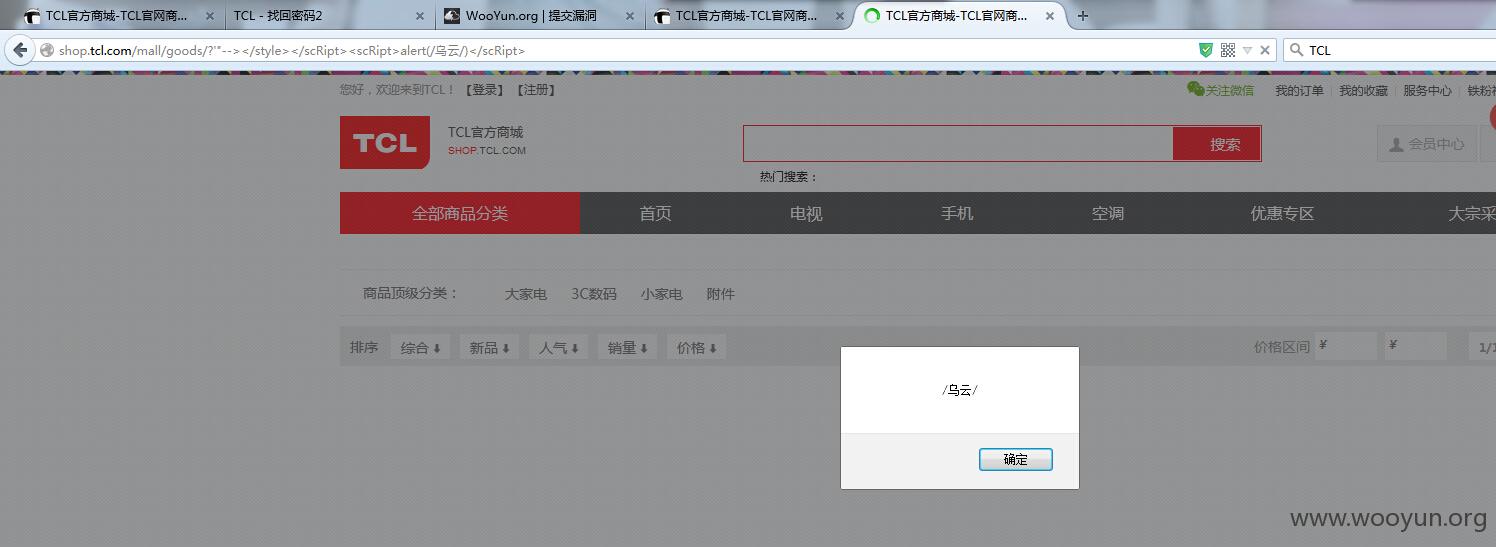The height and width of the screenshot is (547, 1496).
Task: Open 我的收藏 link
Action: click(x=1363, y=91)
